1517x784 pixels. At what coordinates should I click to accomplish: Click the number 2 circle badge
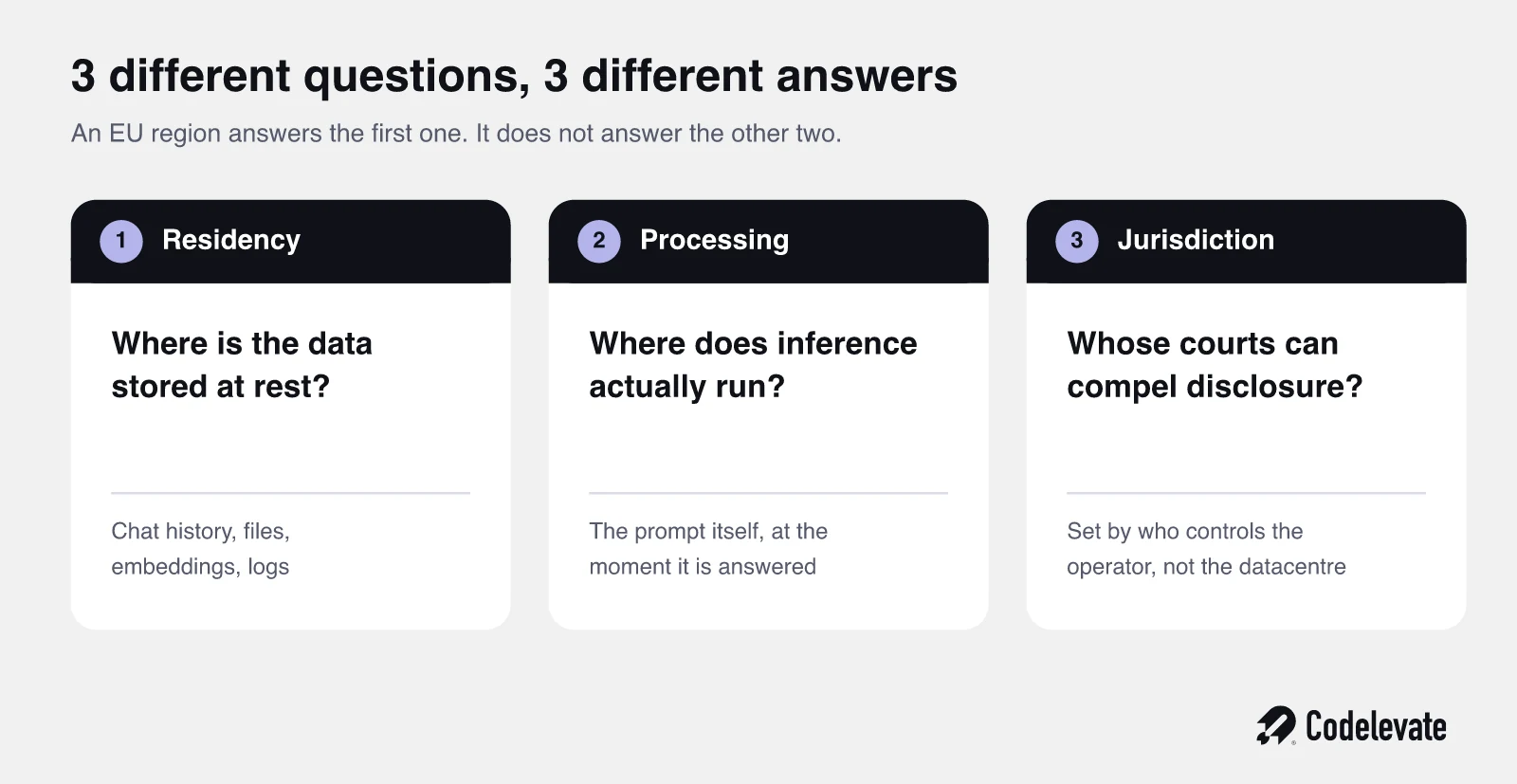point(599,241)
